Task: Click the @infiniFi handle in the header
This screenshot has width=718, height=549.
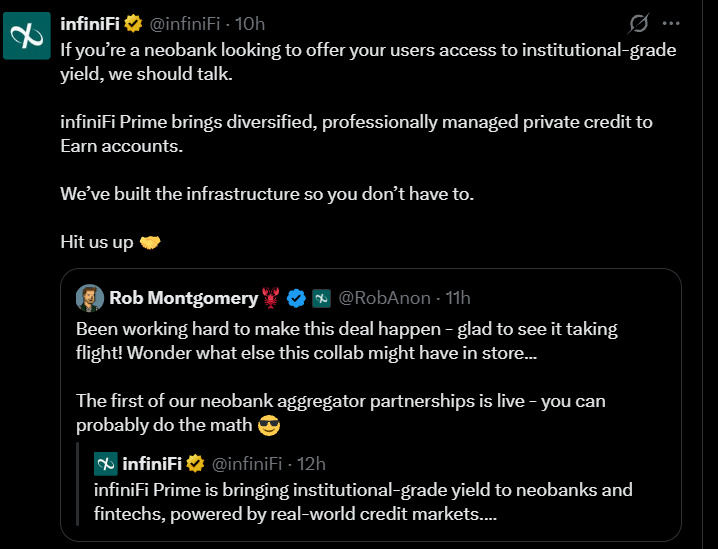Action: [185, 24]
